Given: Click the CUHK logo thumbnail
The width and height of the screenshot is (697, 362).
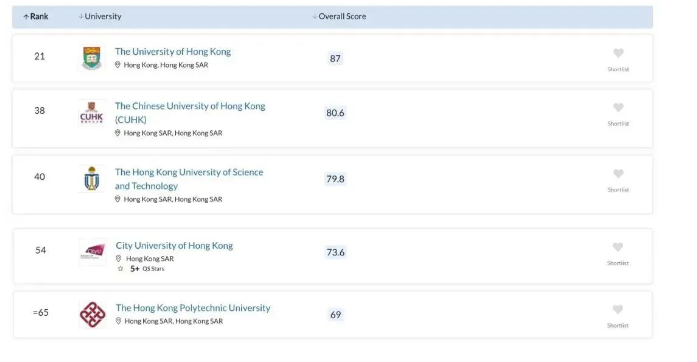Looking at the screenshot, I should (92, 113).
